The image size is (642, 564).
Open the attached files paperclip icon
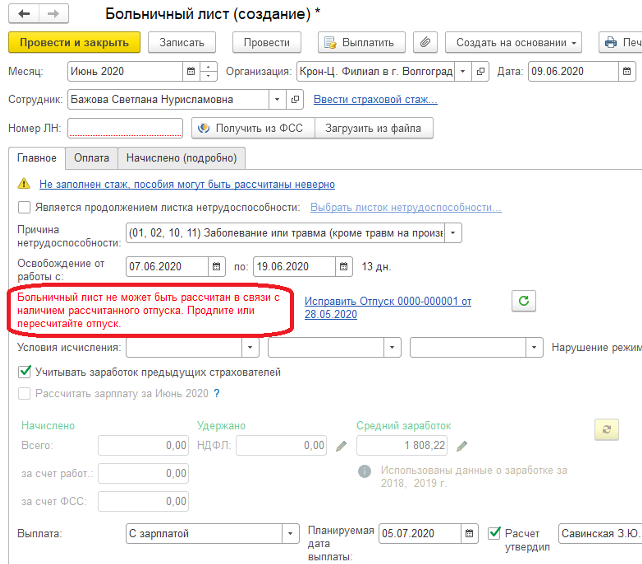pyautogui.click(x=425, y=42)
